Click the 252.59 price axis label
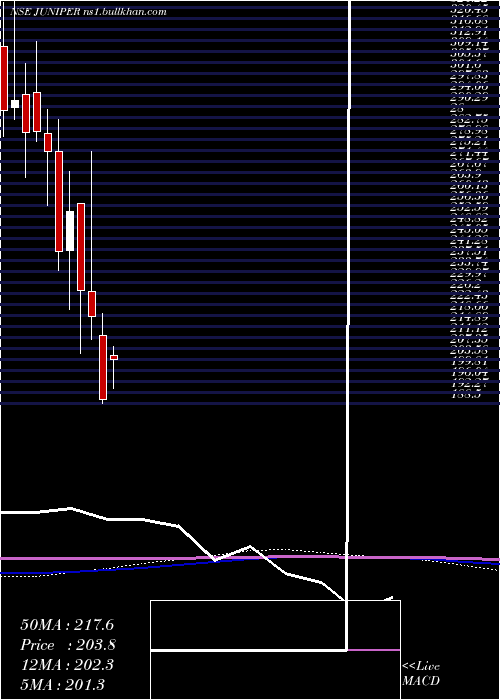Screen dimensions: 500x700 468,208
